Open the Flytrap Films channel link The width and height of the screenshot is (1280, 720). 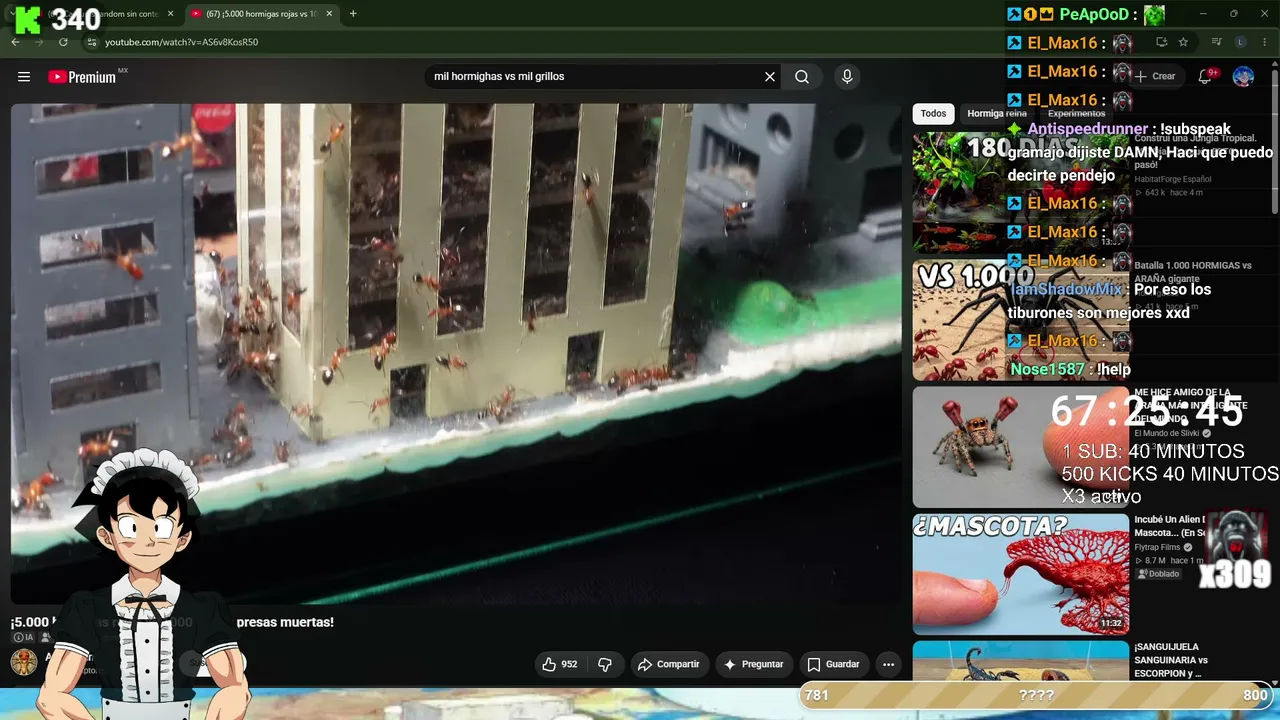pyautogui.click(x=1158, y=548)
